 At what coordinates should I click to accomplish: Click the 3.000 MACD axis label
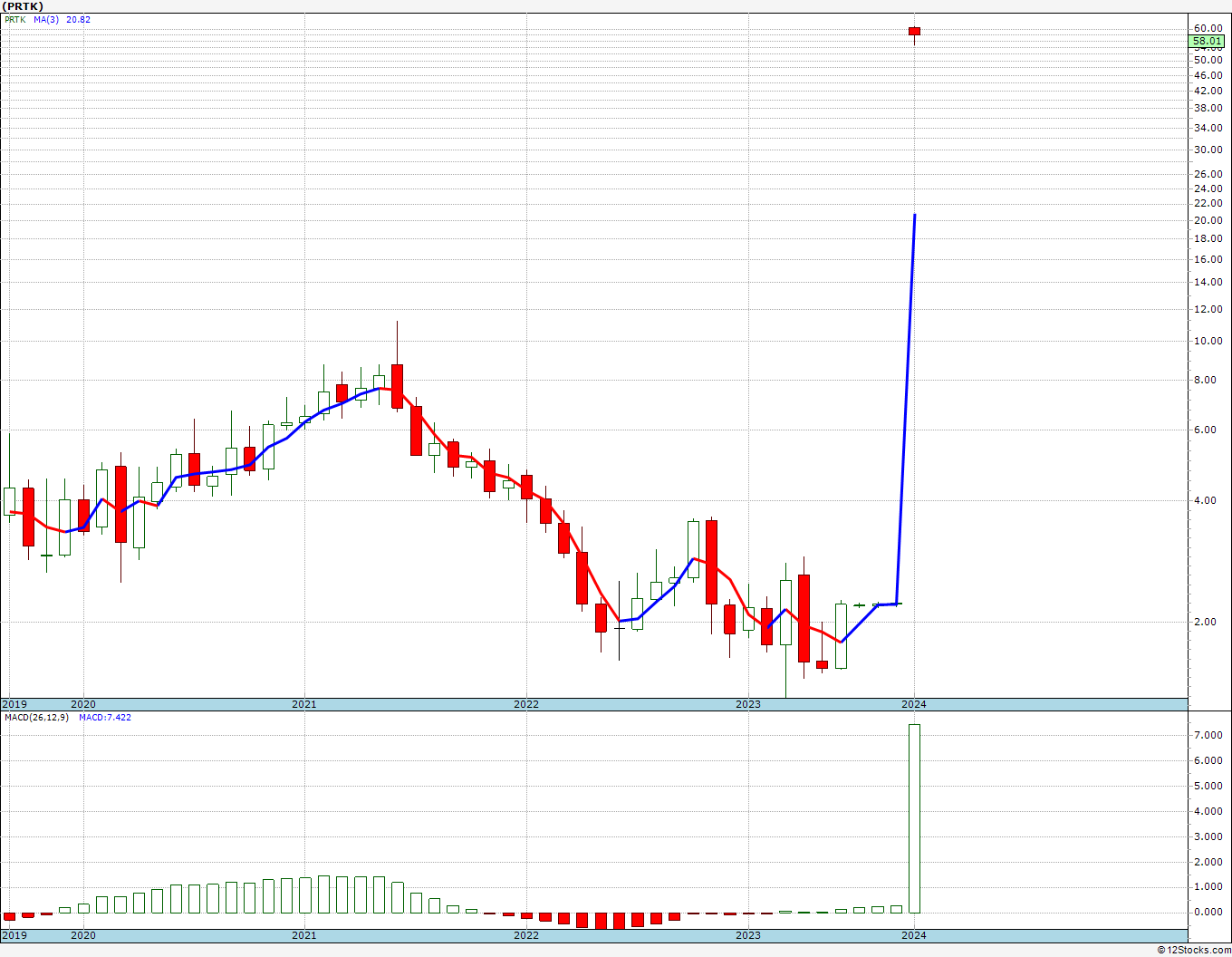1208,836
